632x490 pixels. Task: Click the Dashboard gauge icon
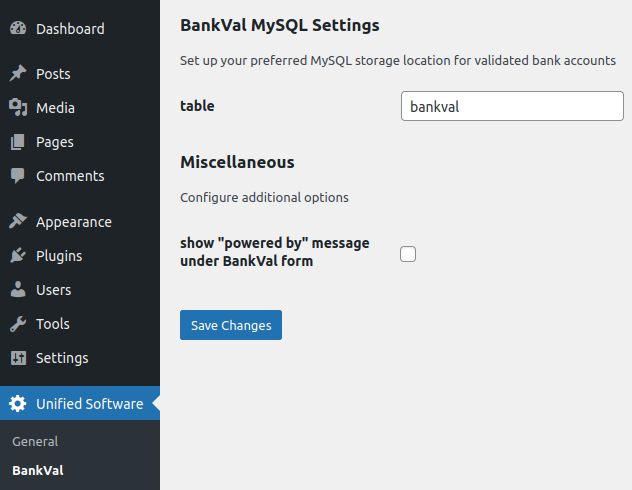pos(18,28)
